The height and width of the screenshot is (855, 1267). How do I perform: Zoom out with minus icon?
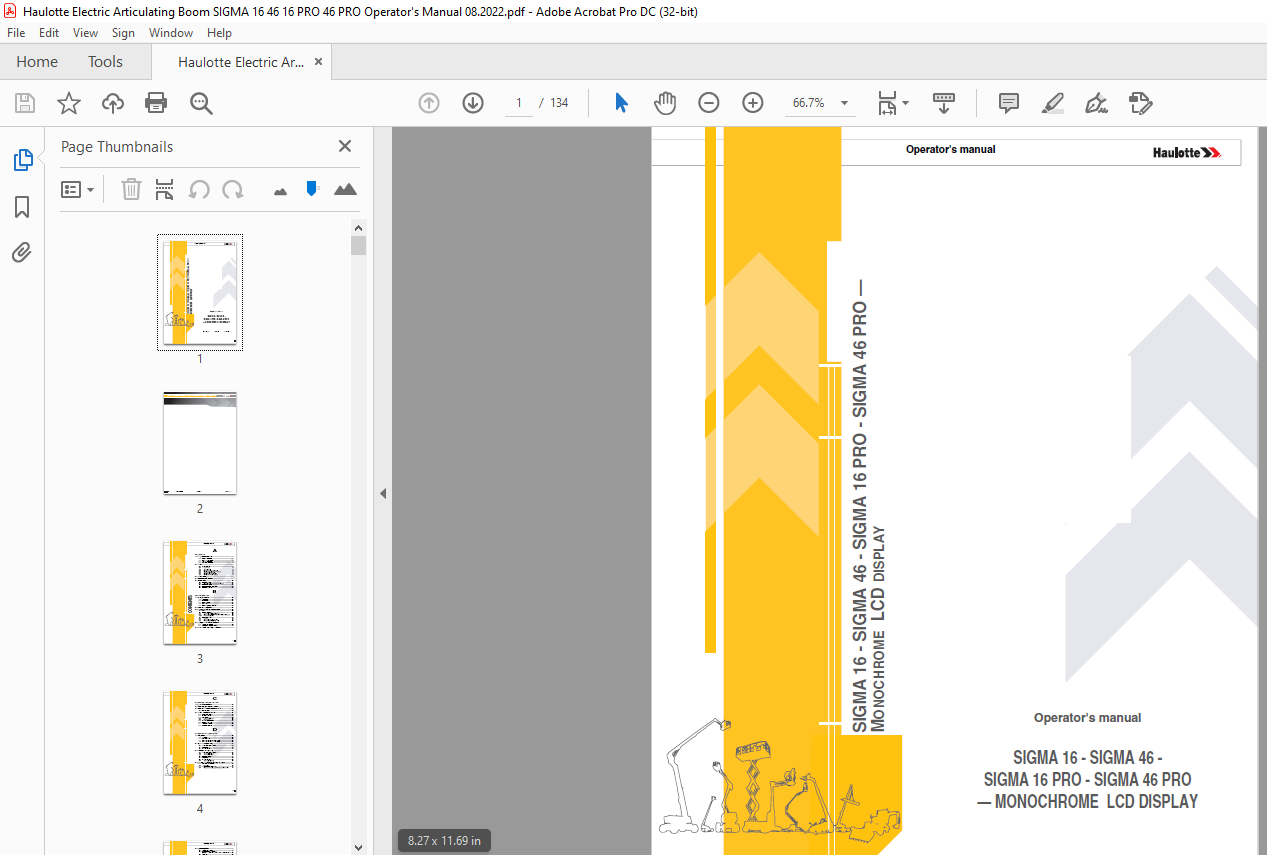(x=709, y=103)
